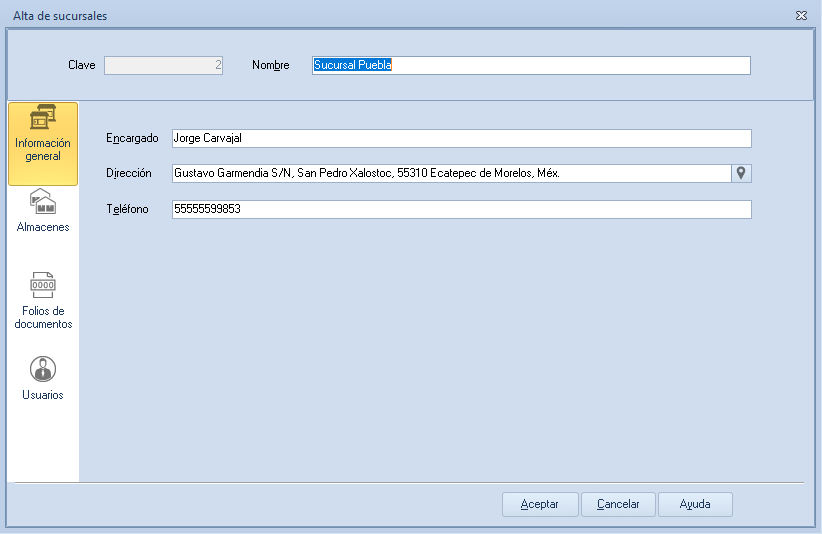822x534 pixels.
Task: Select the Teléfono input field
Action: pos(461,209)
